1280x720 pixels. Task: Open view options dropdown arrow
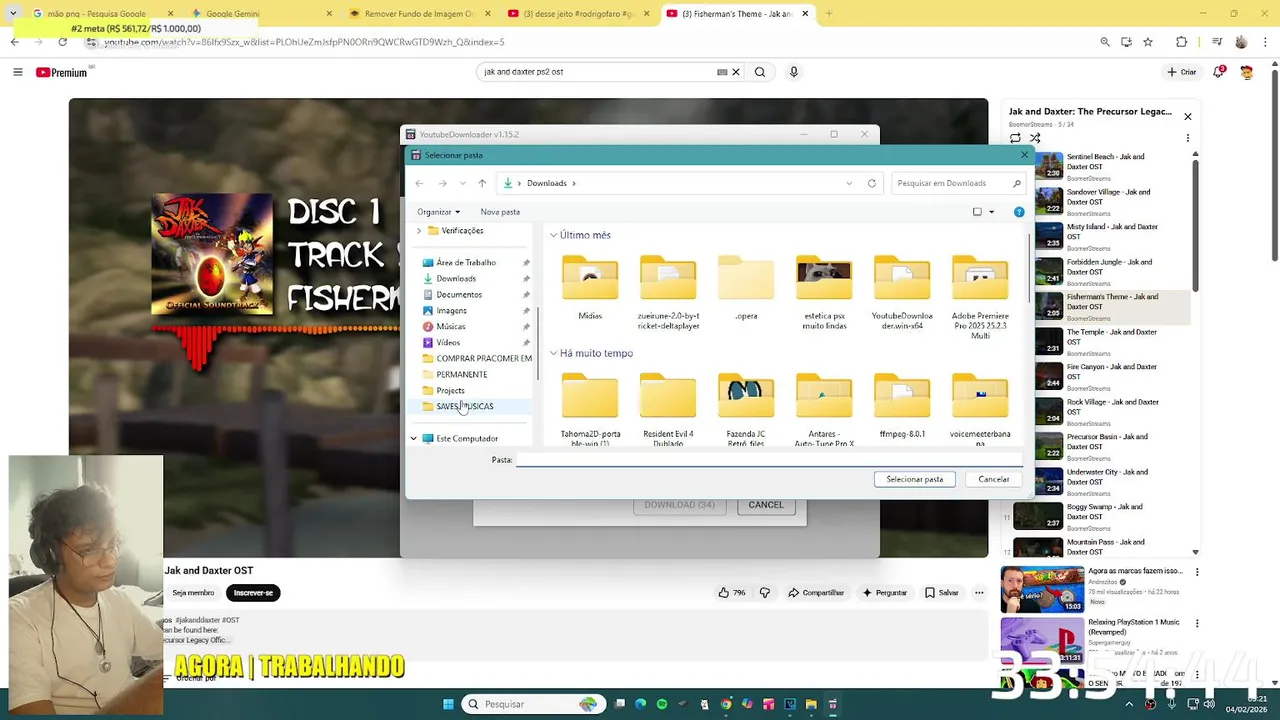coord(992,212)
